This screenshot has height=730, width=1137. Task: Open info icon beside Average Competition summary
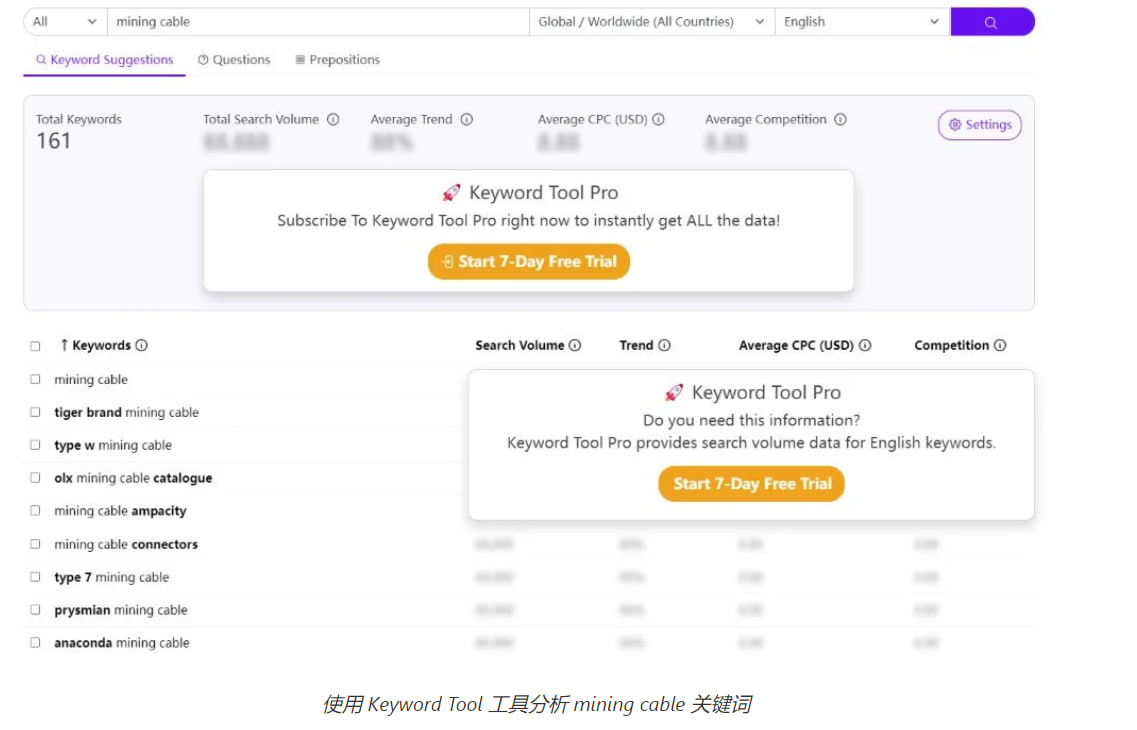[840, 120]
